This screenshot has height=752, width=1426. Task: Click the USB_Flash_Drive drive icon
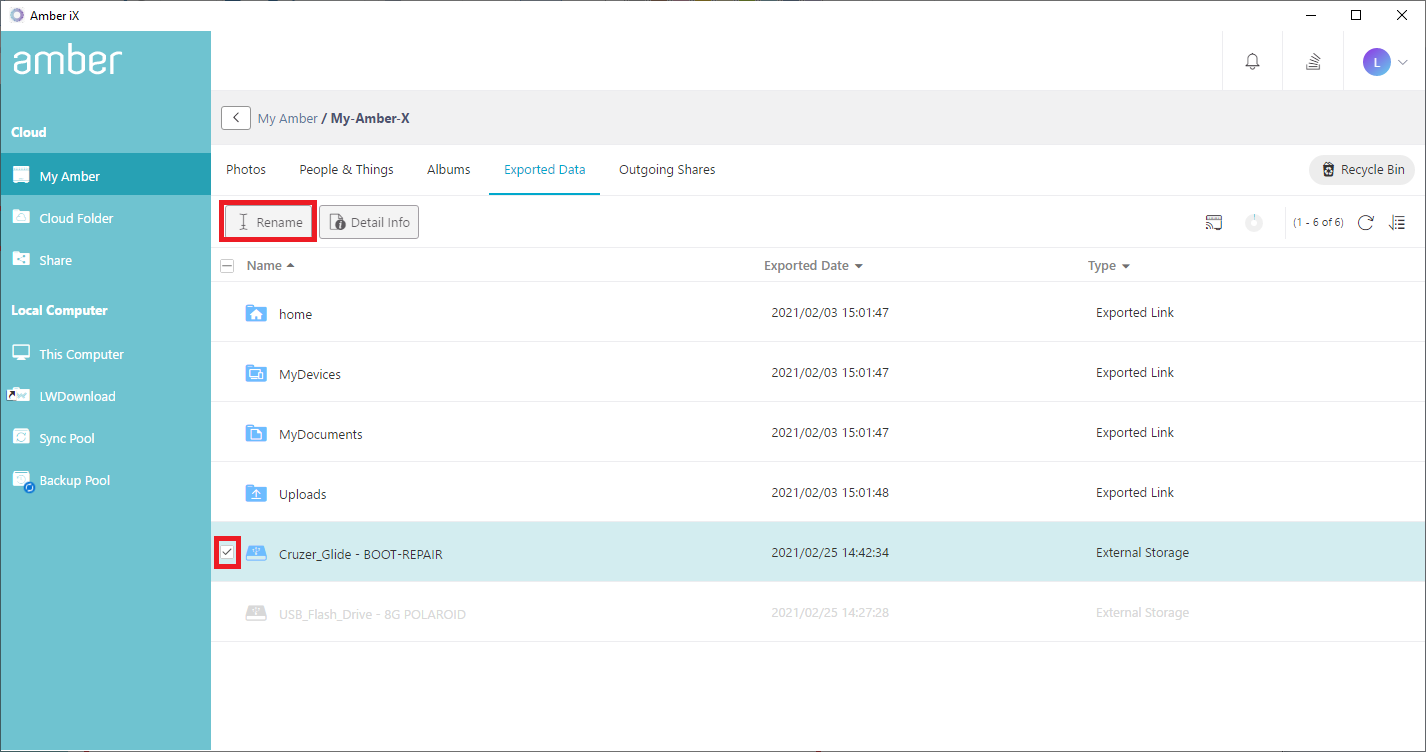click(256, 612)
